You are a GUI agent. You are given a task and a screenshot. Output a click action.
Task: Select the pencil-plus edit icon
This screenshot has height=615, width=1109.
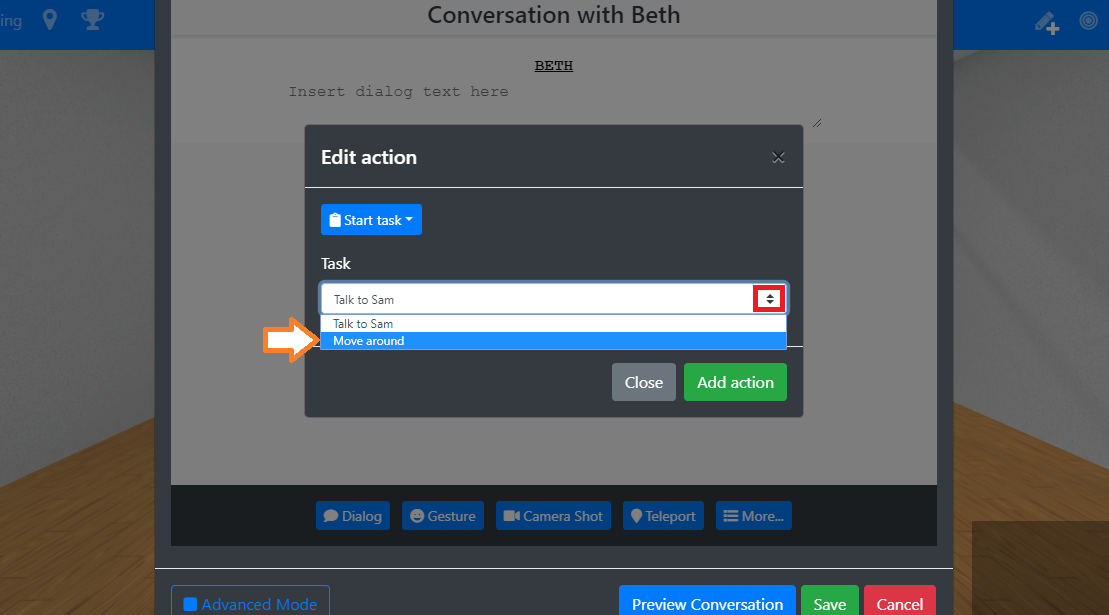coord(1047,23)
